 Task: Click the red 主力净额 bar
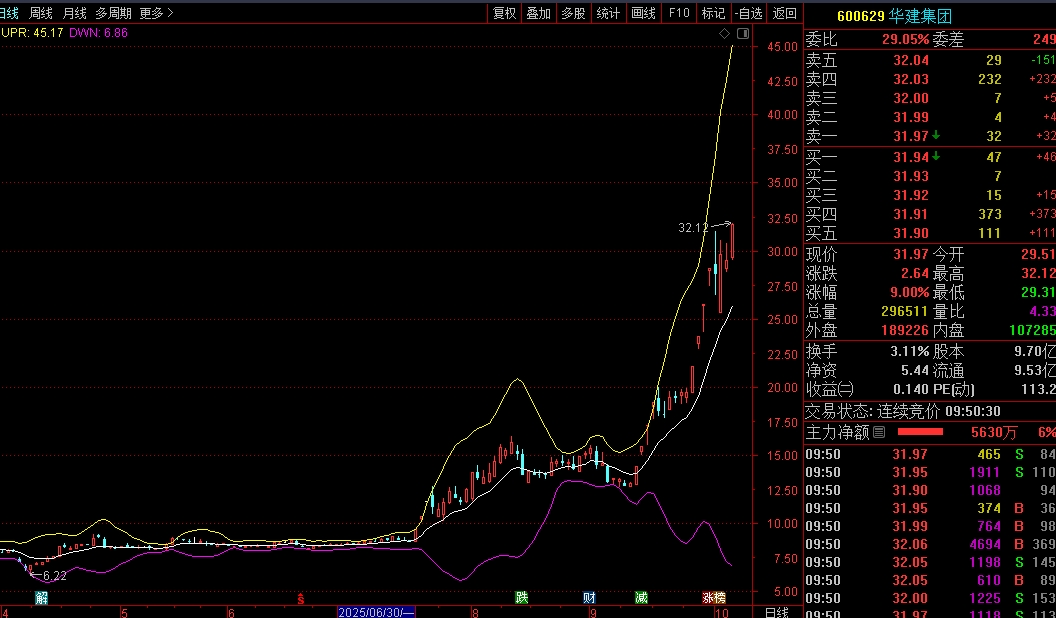[x=920, y=432]
